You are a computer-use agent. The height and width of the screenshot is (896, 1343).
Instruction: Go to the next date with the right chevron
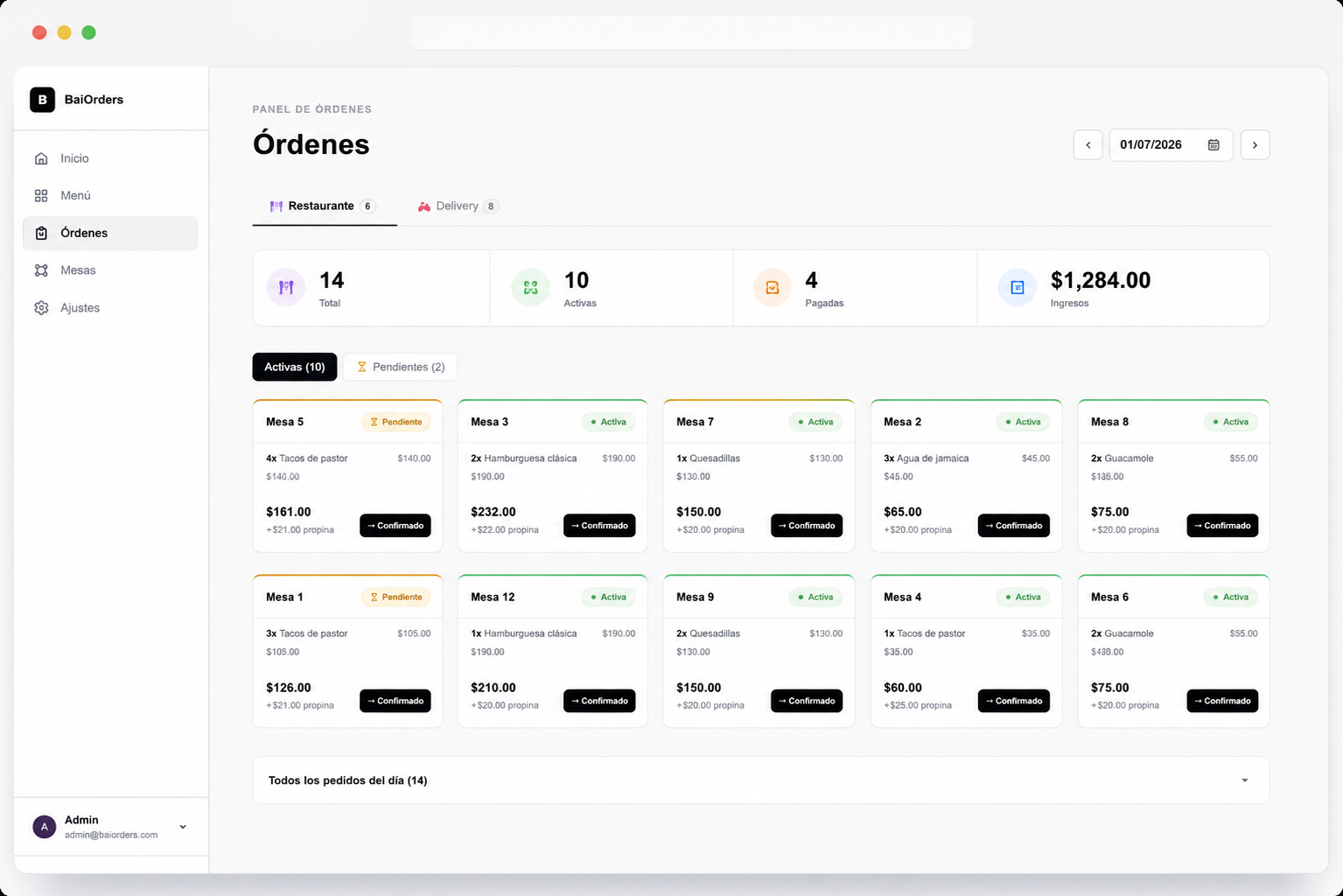click(x=1256, y=145)
